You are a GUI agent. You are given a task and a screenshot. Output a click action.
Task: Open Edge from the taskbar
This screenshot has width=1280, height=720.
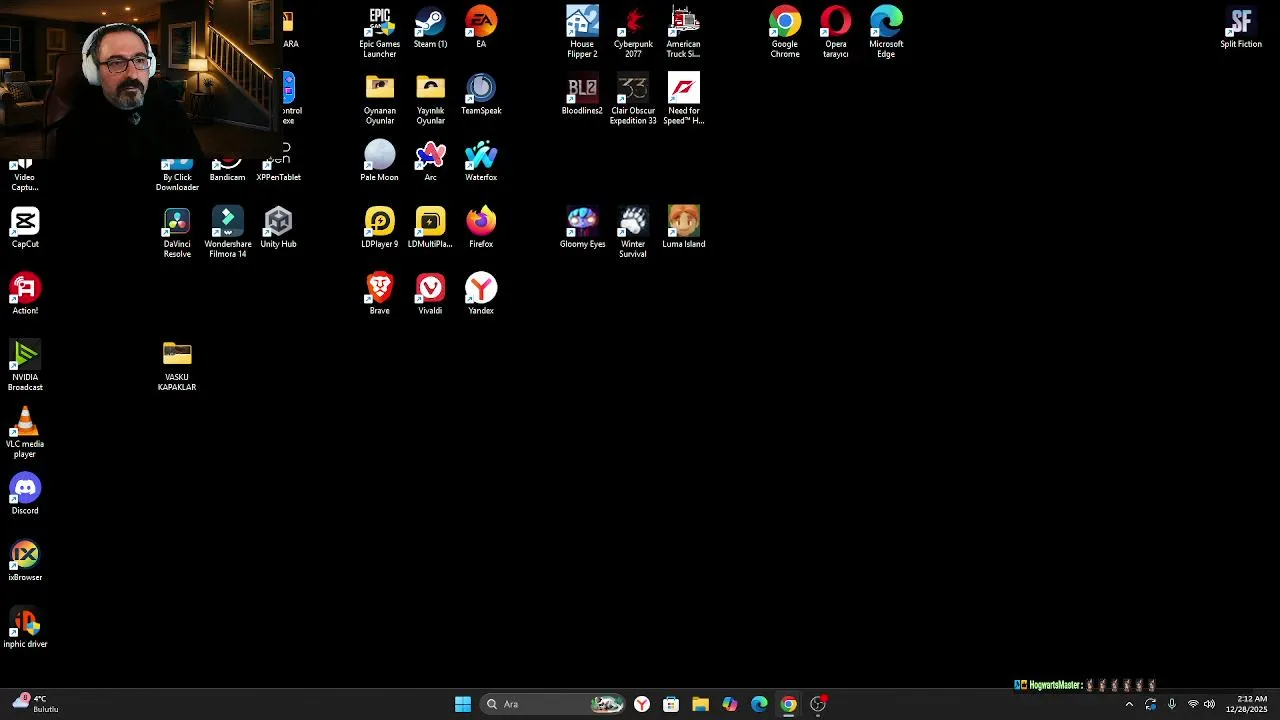tap(759, 704)
